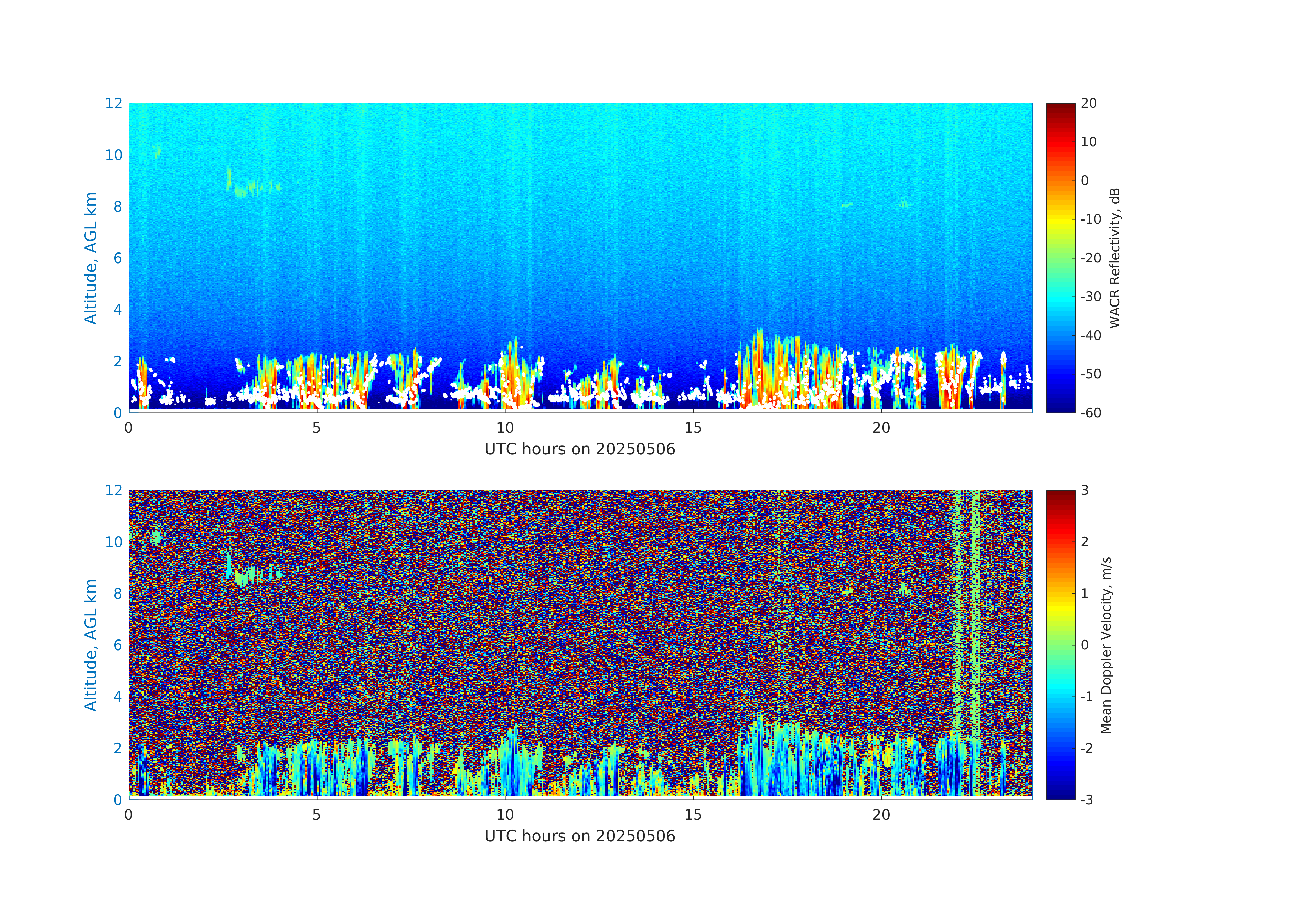Click x-axis tick 10 on the Doppler velocity plot
Image resolution: width=1316 pixels, height=903 pixels.
(x=505, y=815)
